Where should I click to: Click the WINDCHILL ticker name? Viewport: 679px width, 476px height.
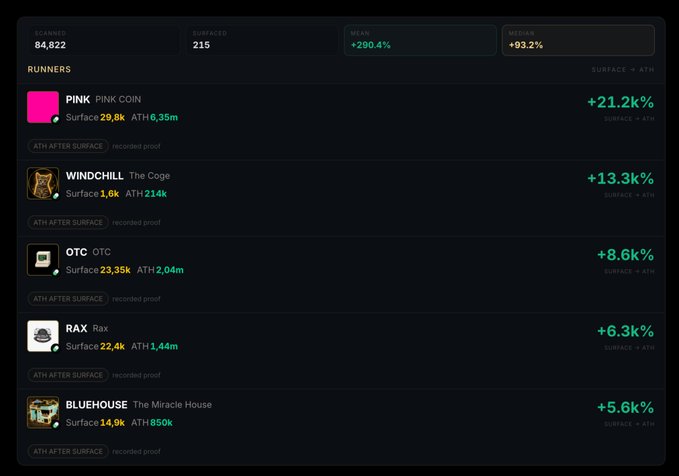click(94, 176)
